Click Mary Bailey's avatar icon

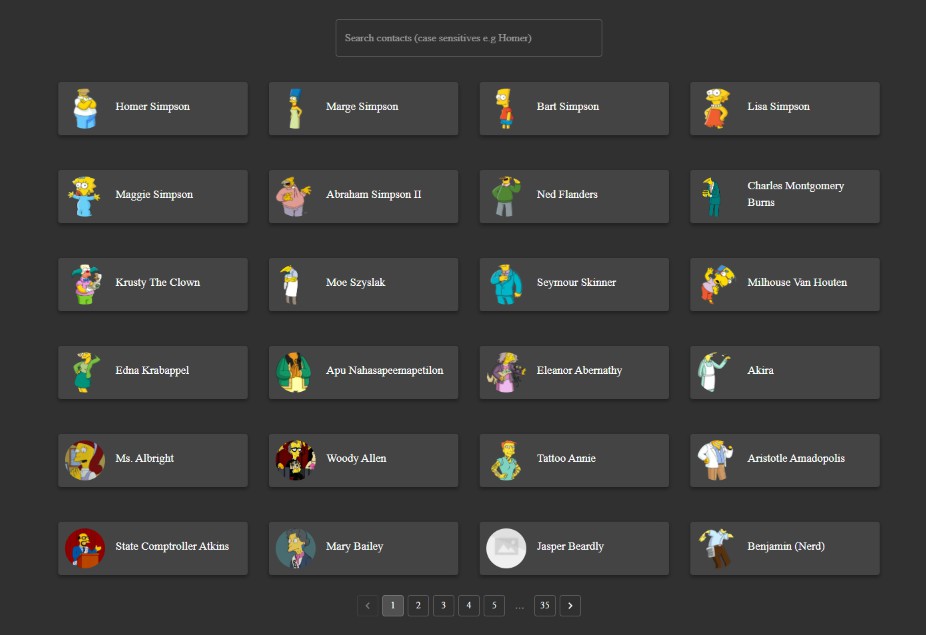(x=295, y=548)
